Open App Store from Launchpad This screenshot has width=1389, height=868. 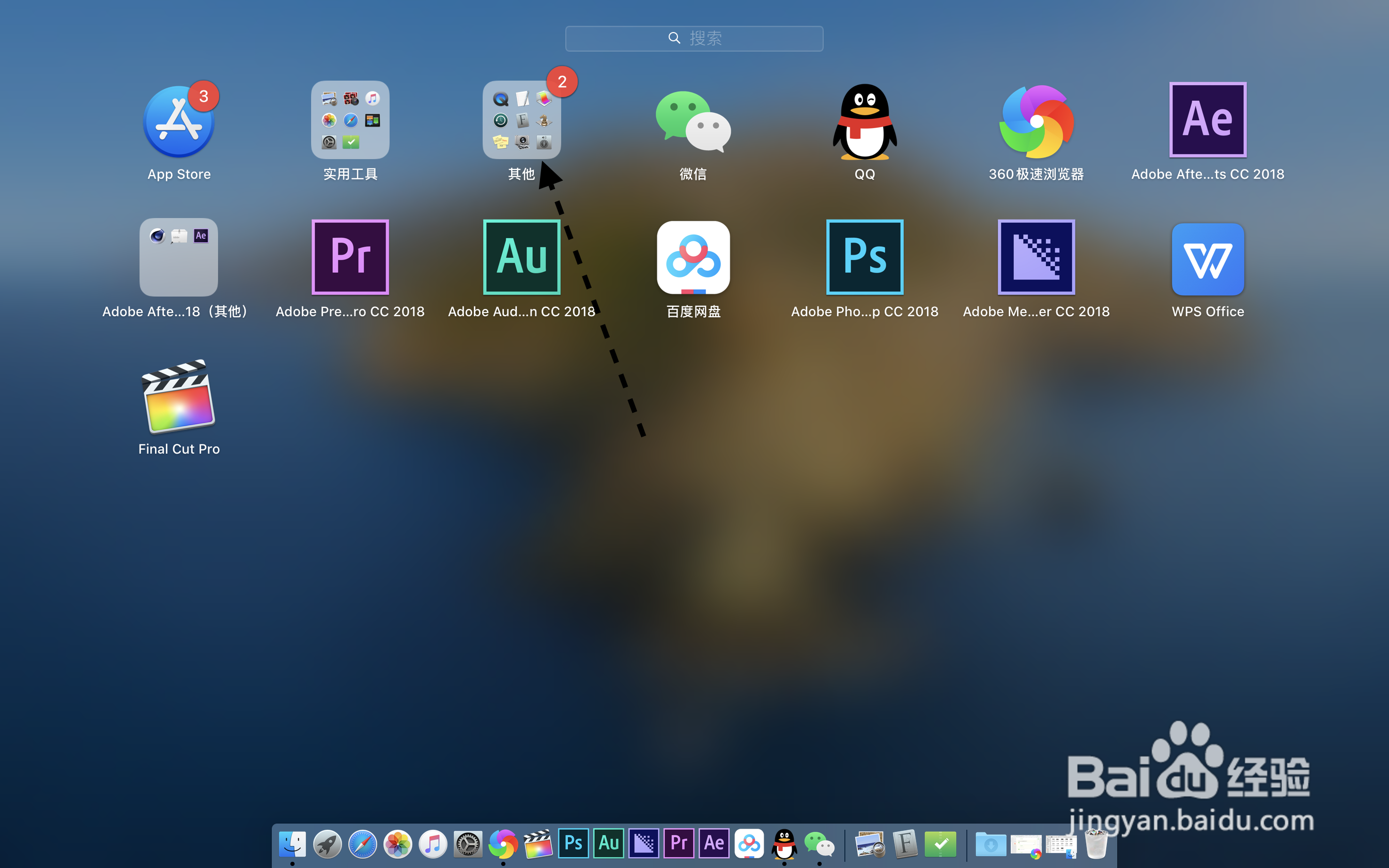178,121
